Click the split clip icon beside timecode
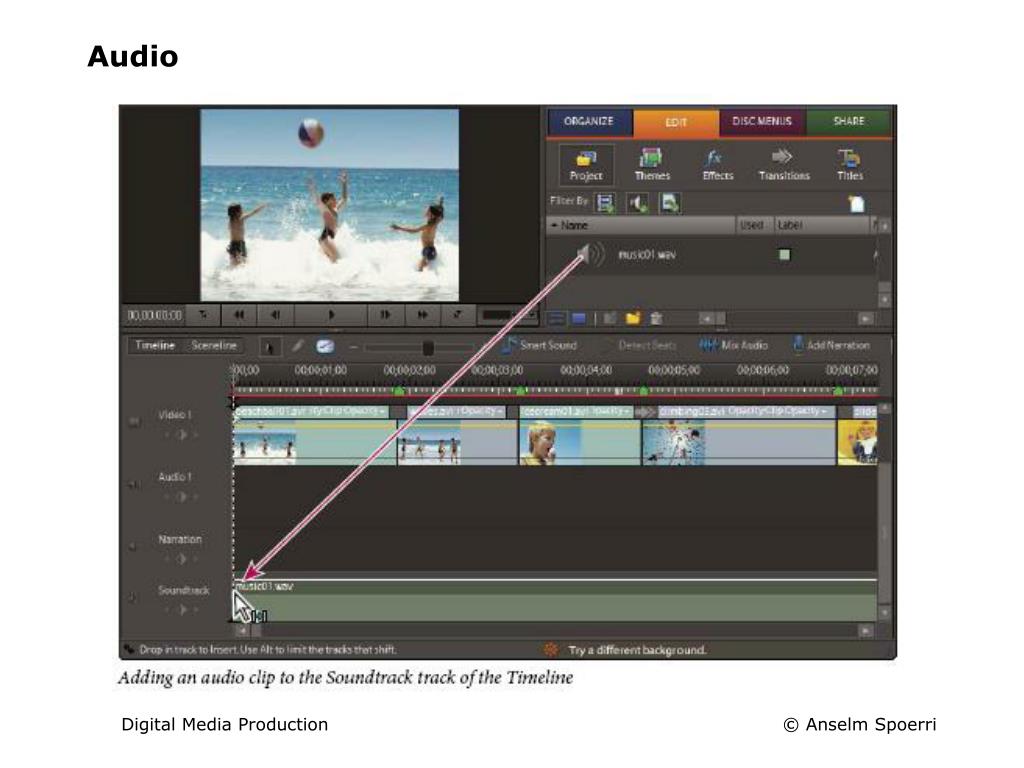The width and height of the screenshot is (1024, 768). (x=203, y=315)
